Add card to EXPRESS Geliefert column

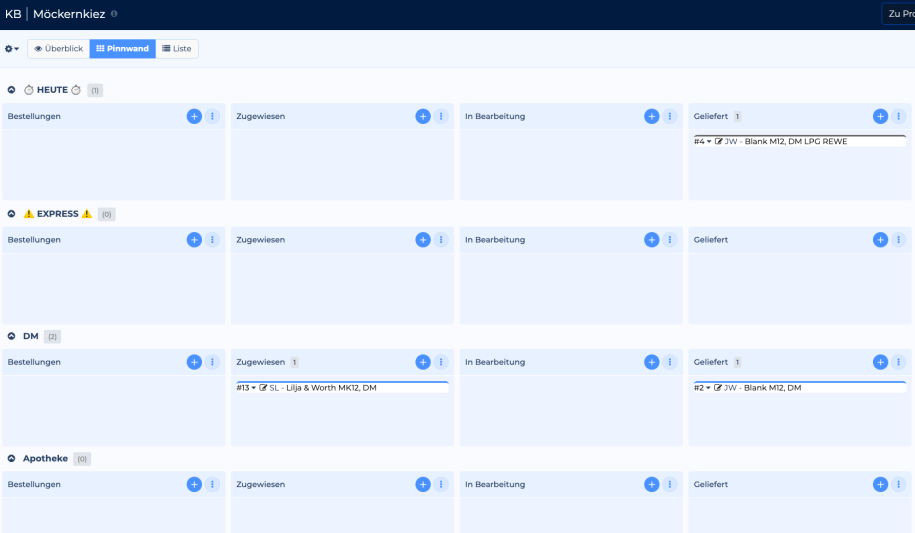pyautogui.click(x=881, y=240)
